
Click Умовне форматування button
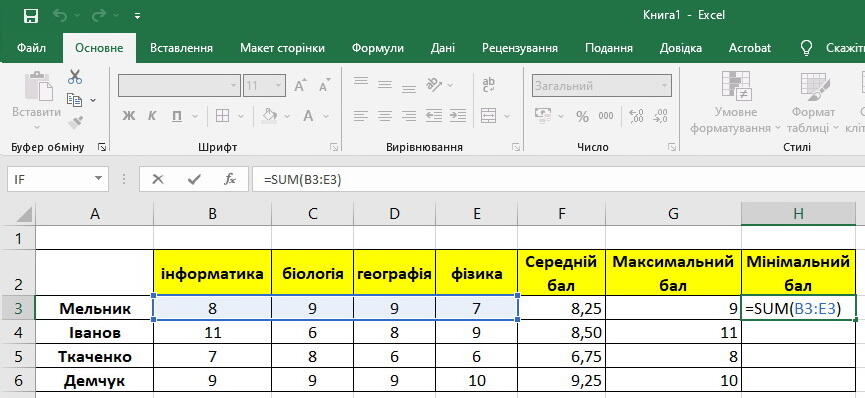(735, 103)
